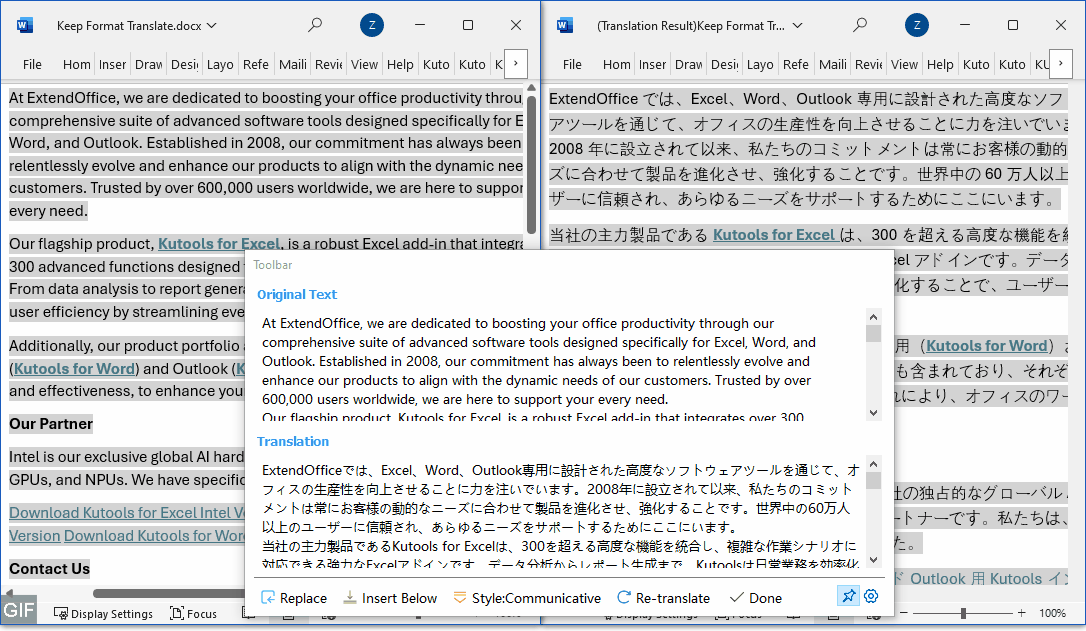The image size is (1086, 631).
Task: Open the Insert tab in left window
Action: [x=112, y=64]
